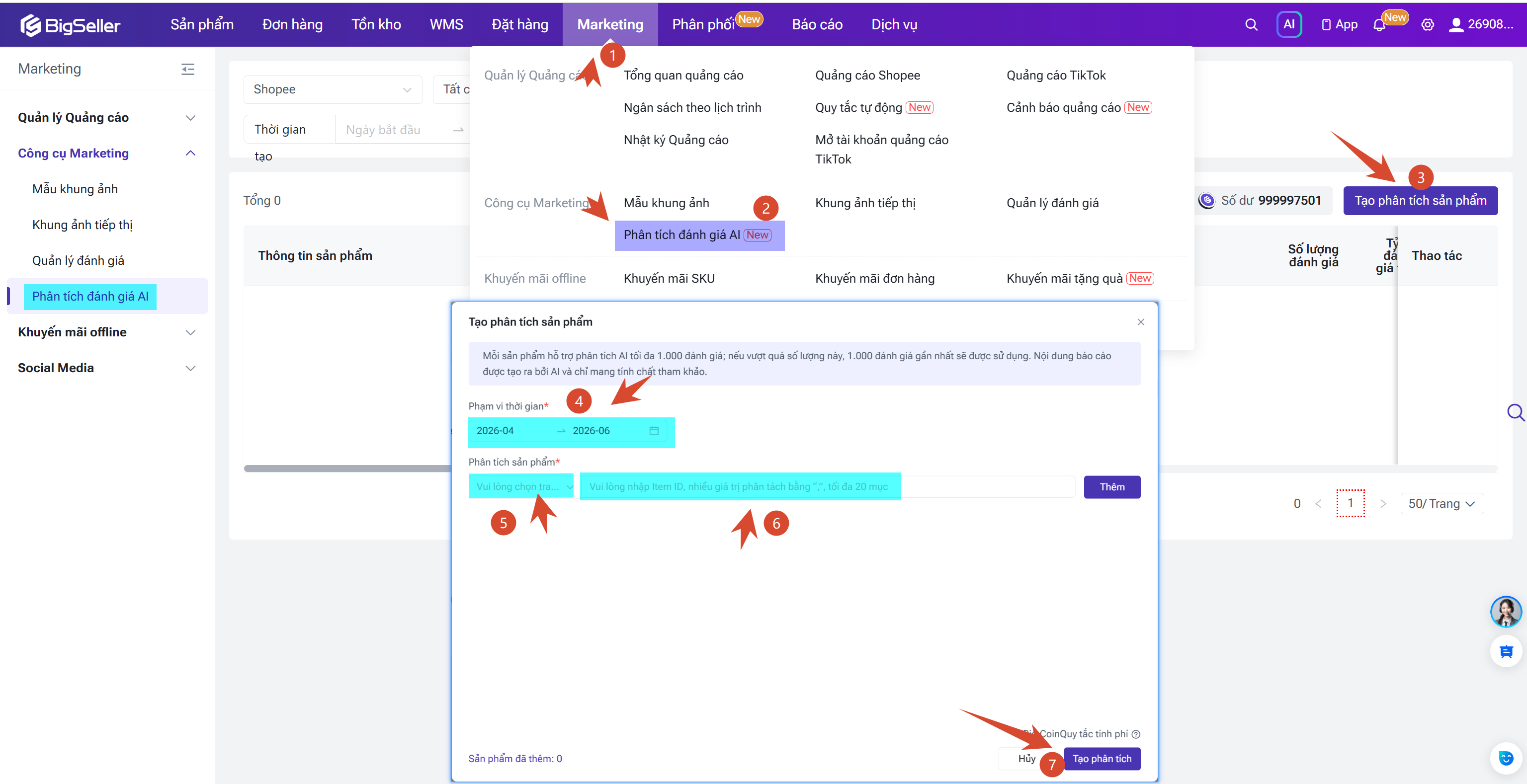Click the Thêm button

[1111, 487]
